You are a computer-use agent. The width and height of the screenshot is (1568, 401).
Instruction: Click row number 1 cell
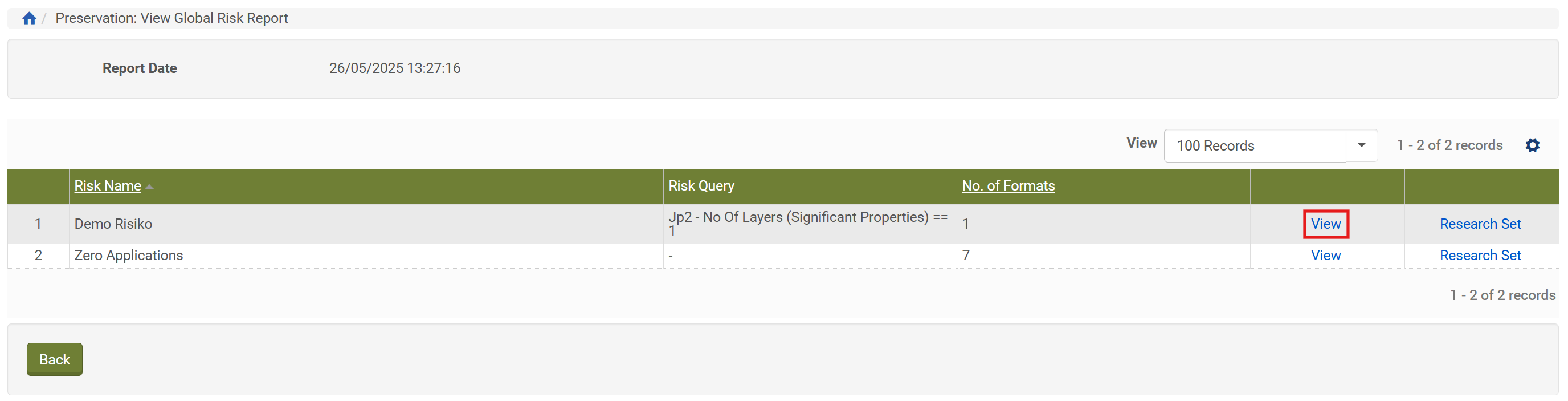tap(38, 224)
